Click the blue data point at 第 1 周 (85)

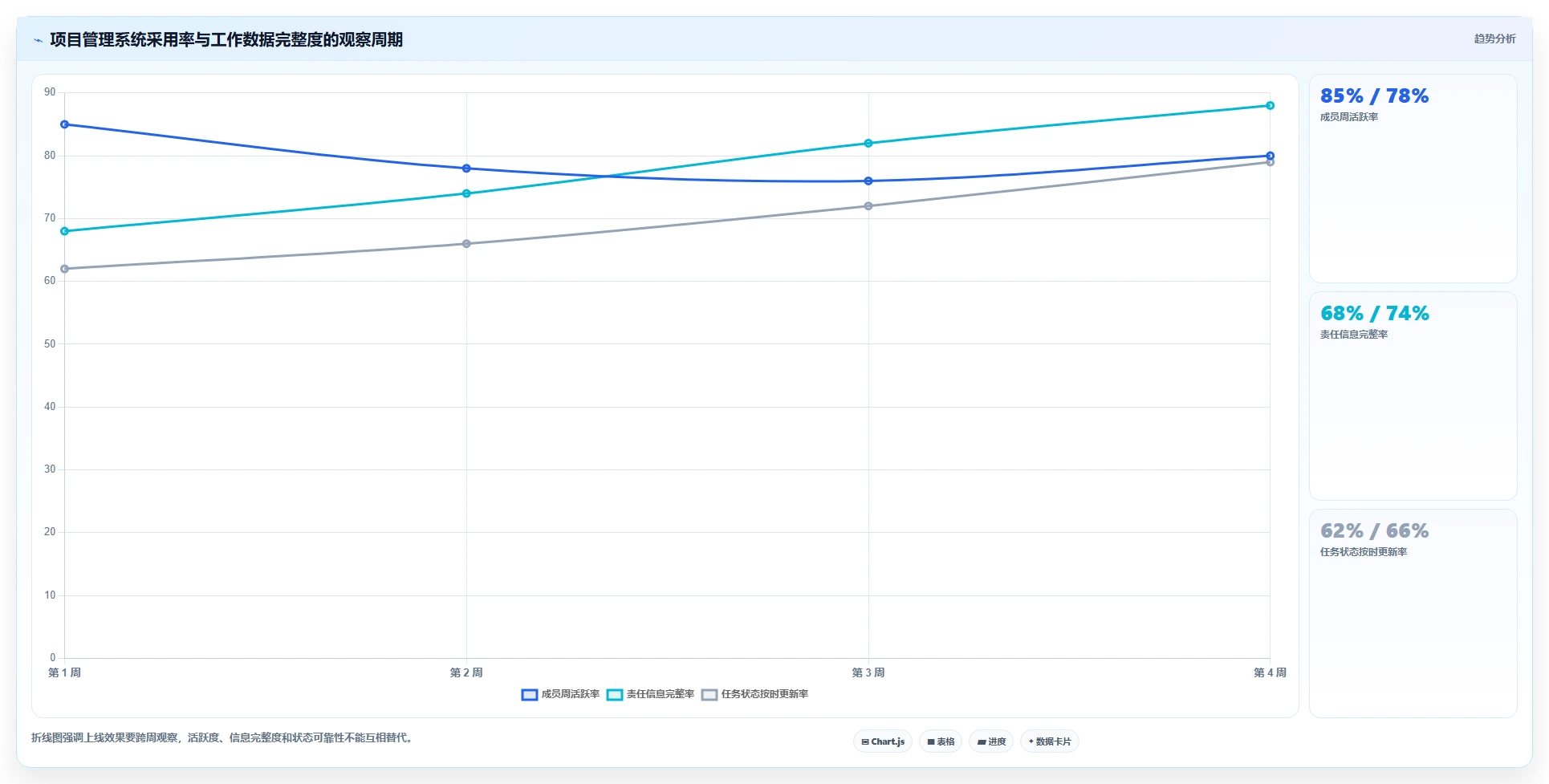65,124
